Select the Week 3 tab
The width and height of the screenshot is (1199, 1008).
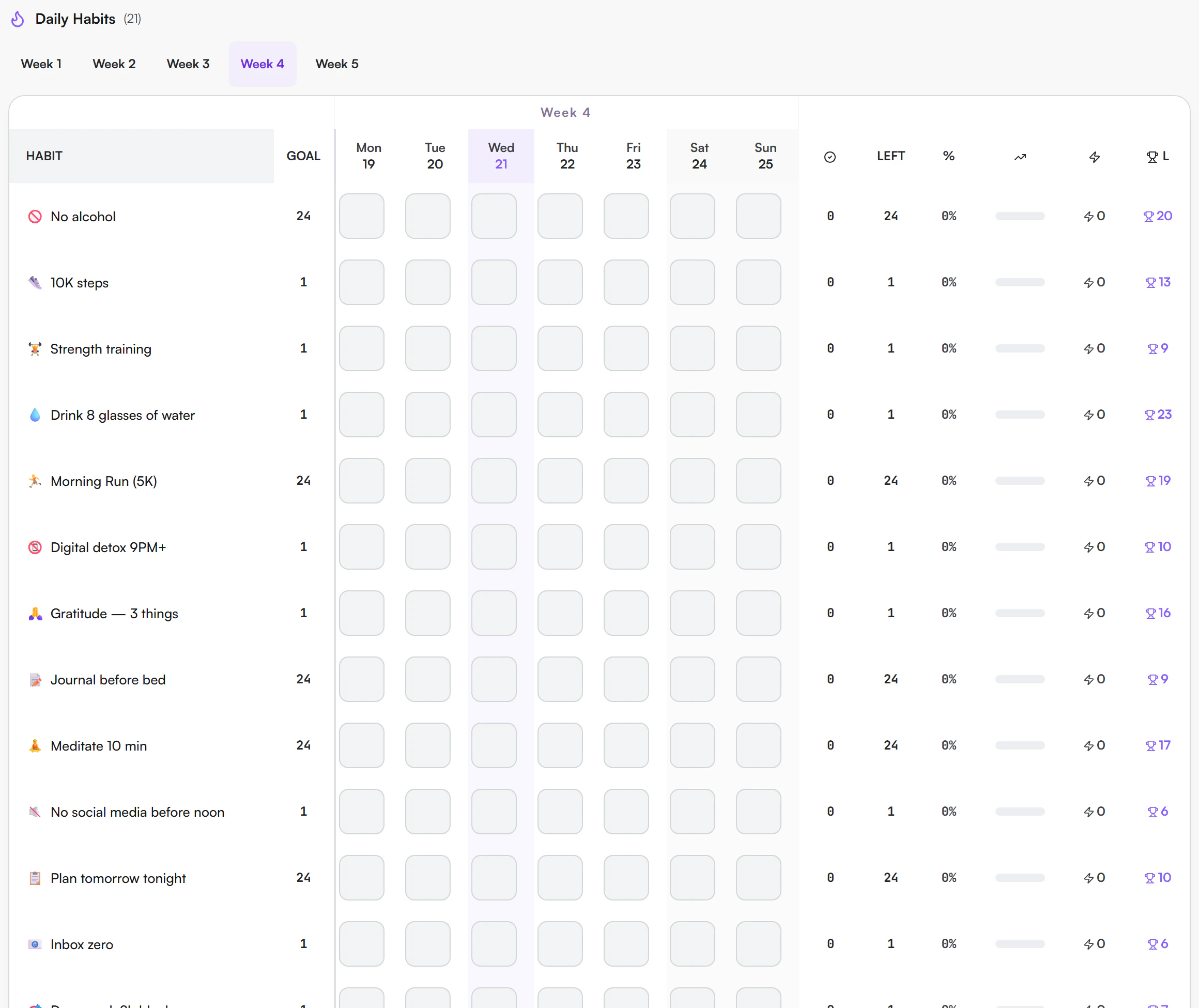[x=188, y=64]
